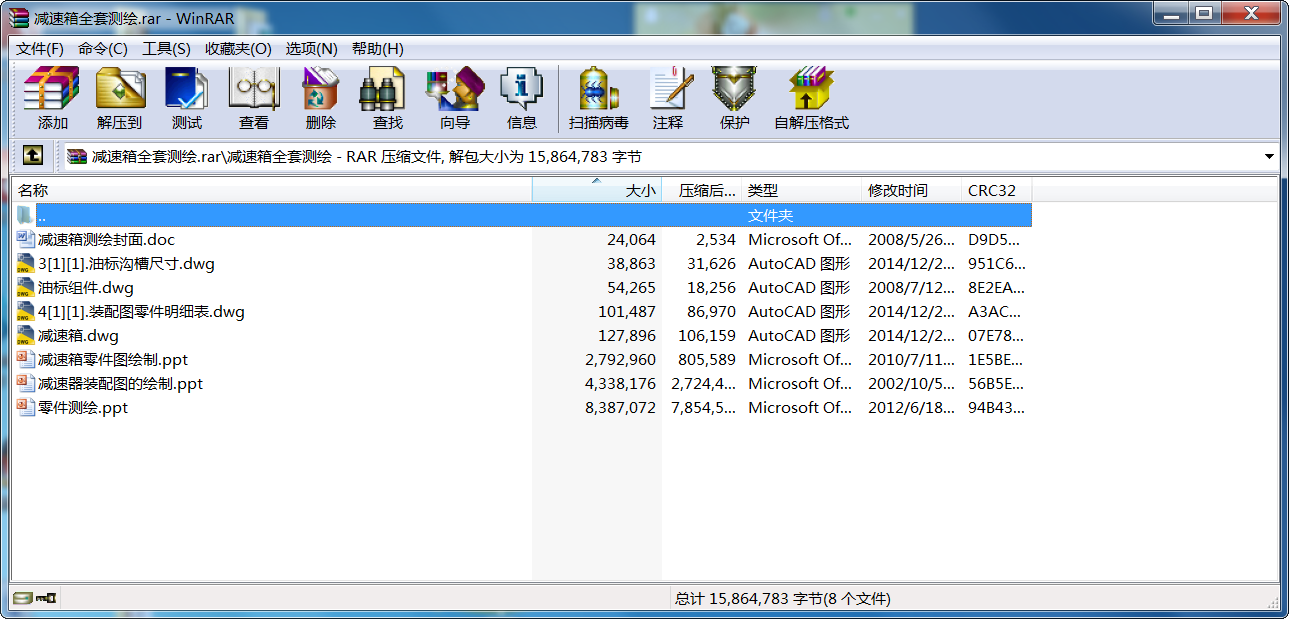Click the packed size value 106,159

[x=706, y=335]
